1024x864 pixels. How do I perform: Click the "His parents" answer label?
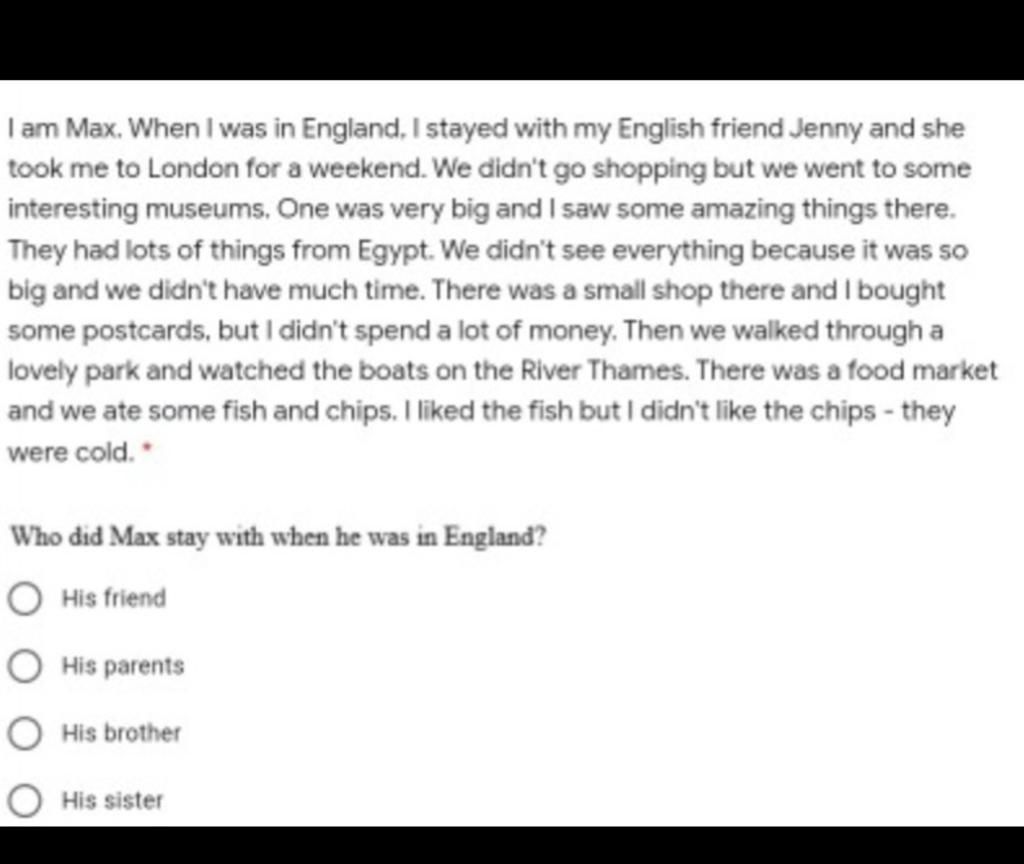pyautogui.click(x=123, y=666)
